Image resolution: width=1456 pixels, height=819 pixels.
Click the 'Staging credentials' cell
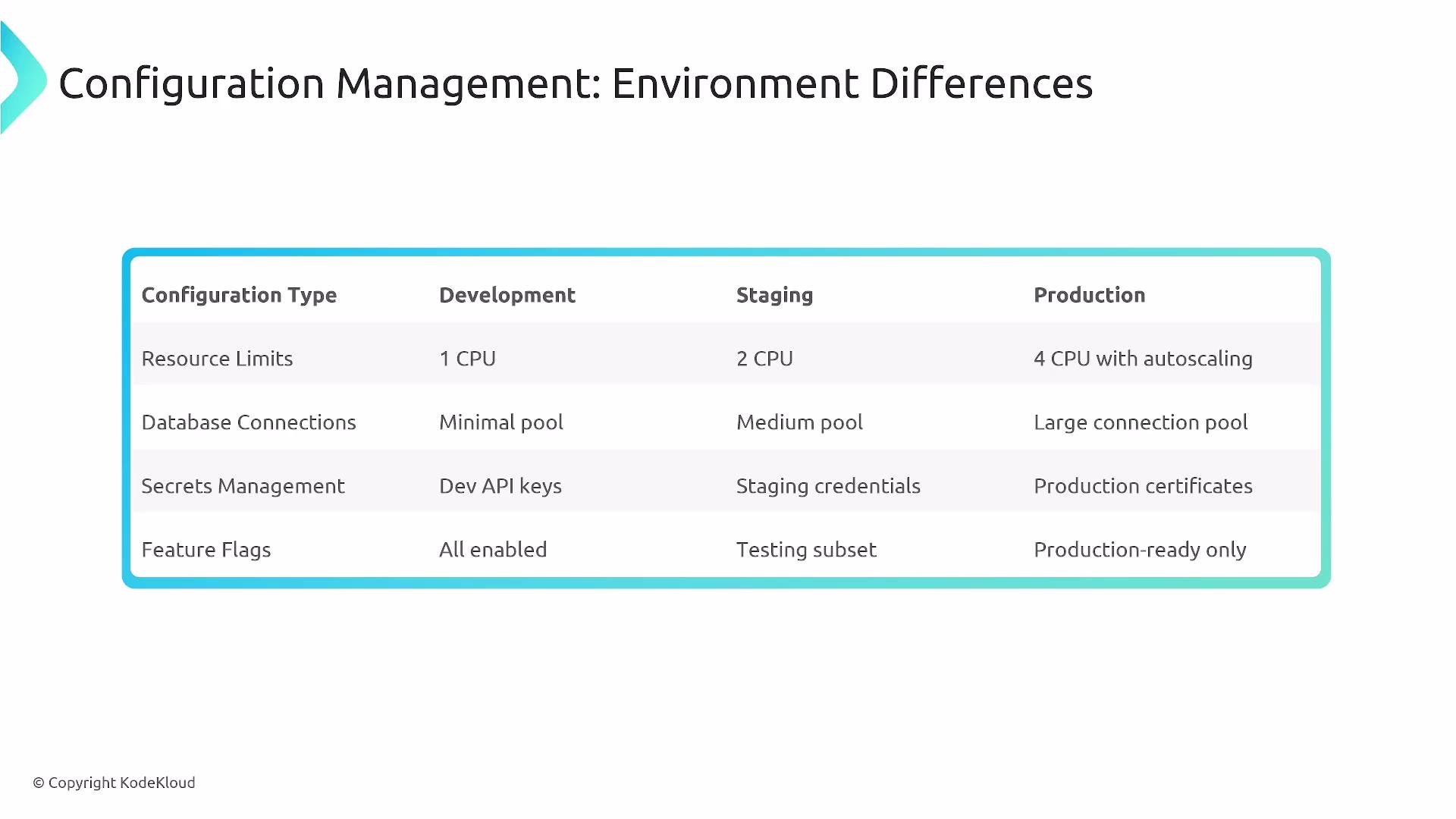coord(828,487)
